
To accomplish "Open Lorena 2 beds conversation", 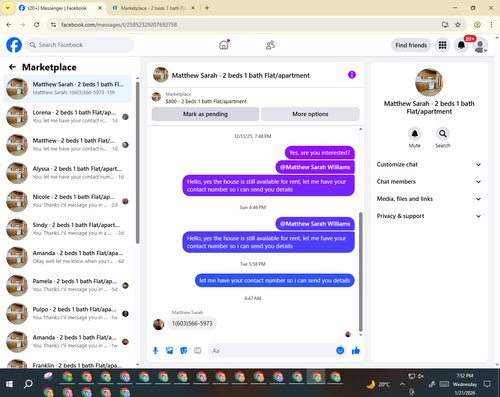I will tap(67, 117).
